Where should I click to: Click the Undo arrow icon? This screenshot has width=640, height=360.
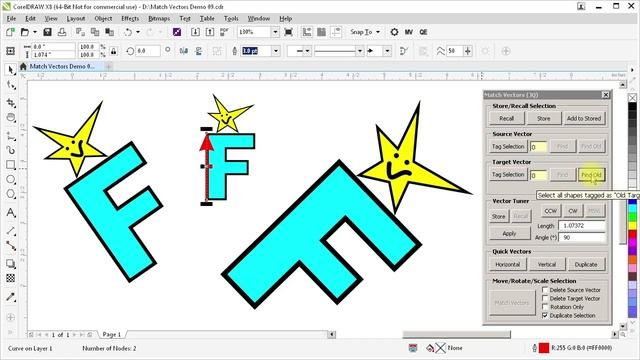click(128, 32)
